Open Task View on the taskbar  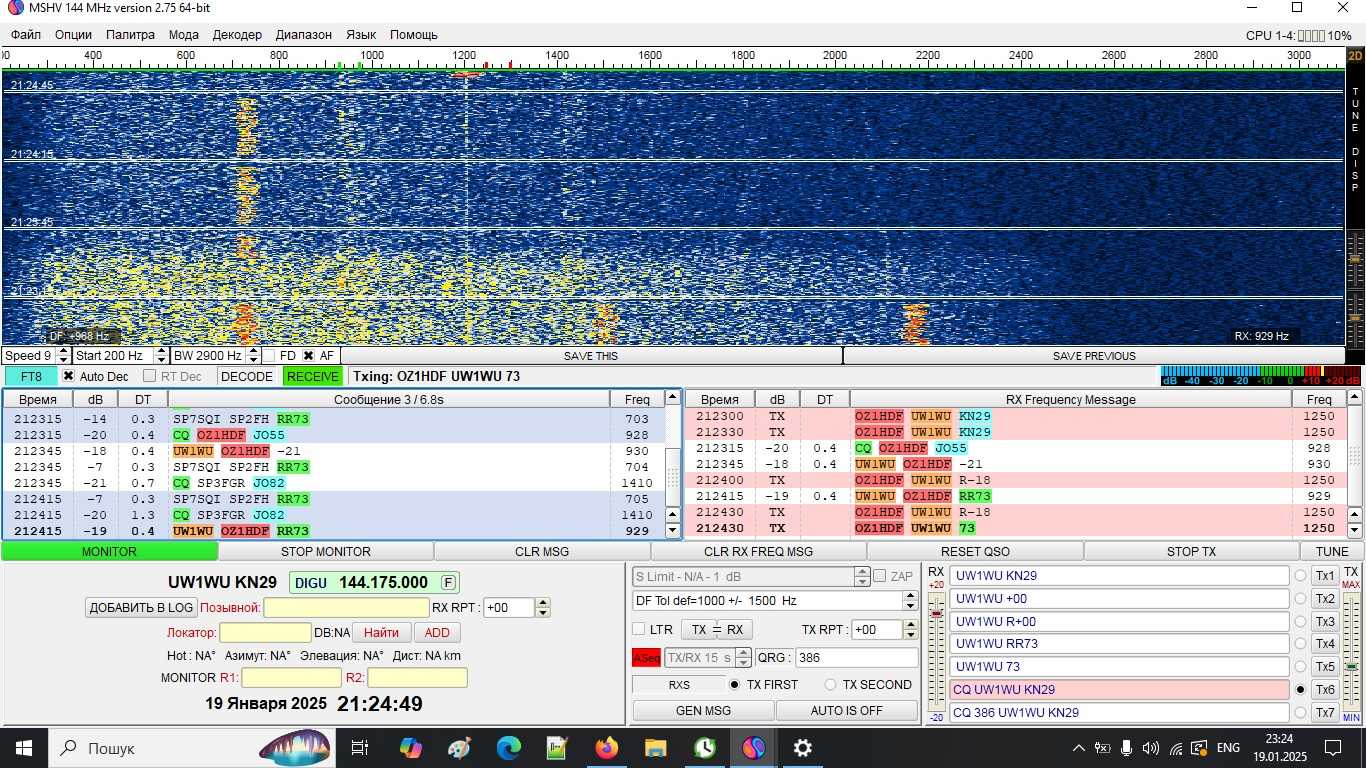coord(360,748)
